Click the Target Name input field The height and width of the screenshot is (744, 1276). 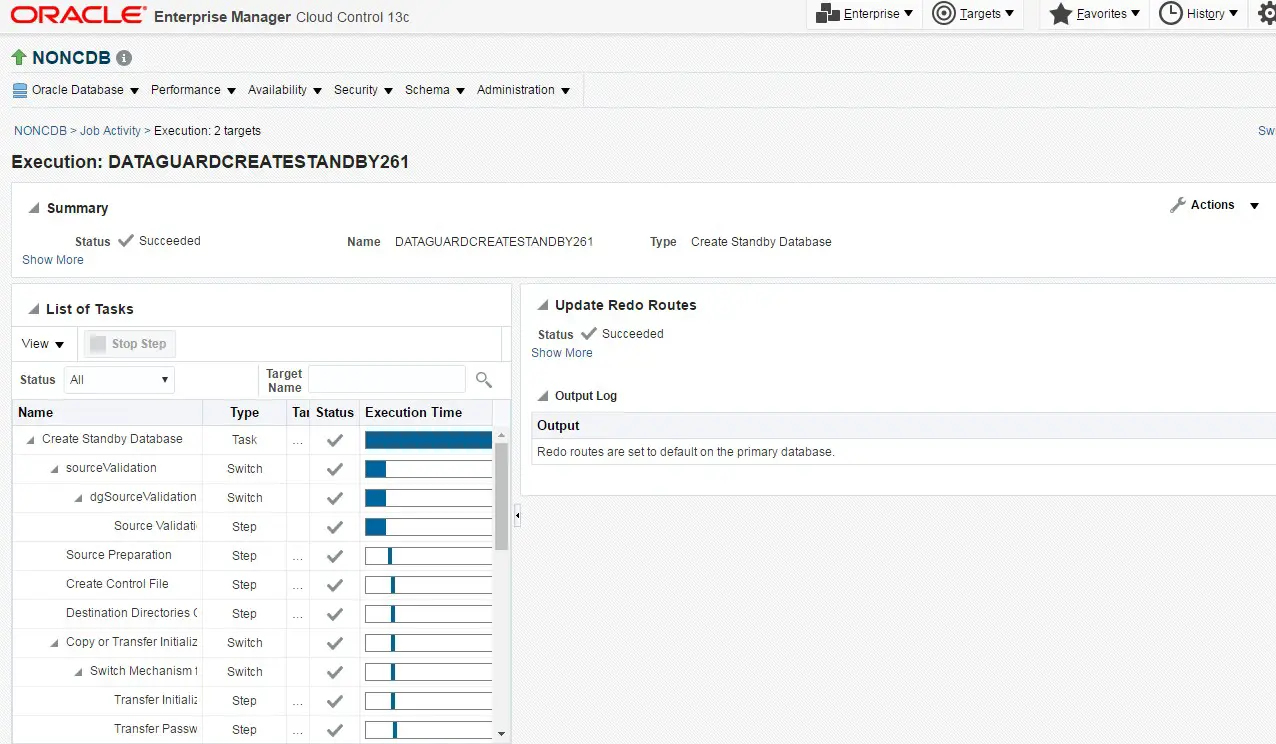387,379
